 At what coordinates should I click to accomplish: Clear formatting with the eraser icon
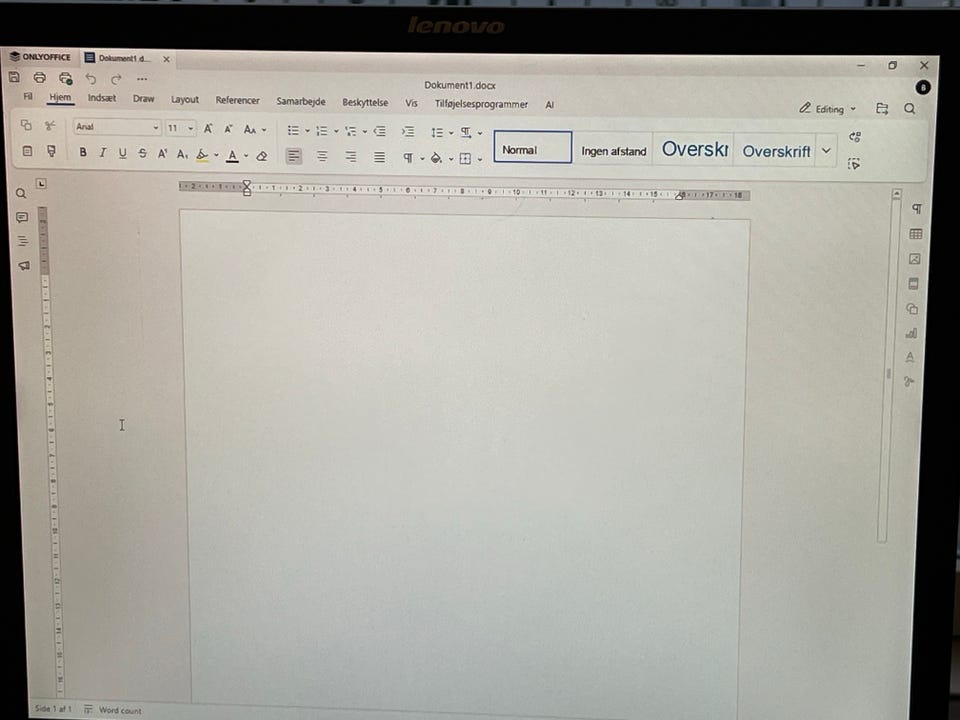[262, 156]
